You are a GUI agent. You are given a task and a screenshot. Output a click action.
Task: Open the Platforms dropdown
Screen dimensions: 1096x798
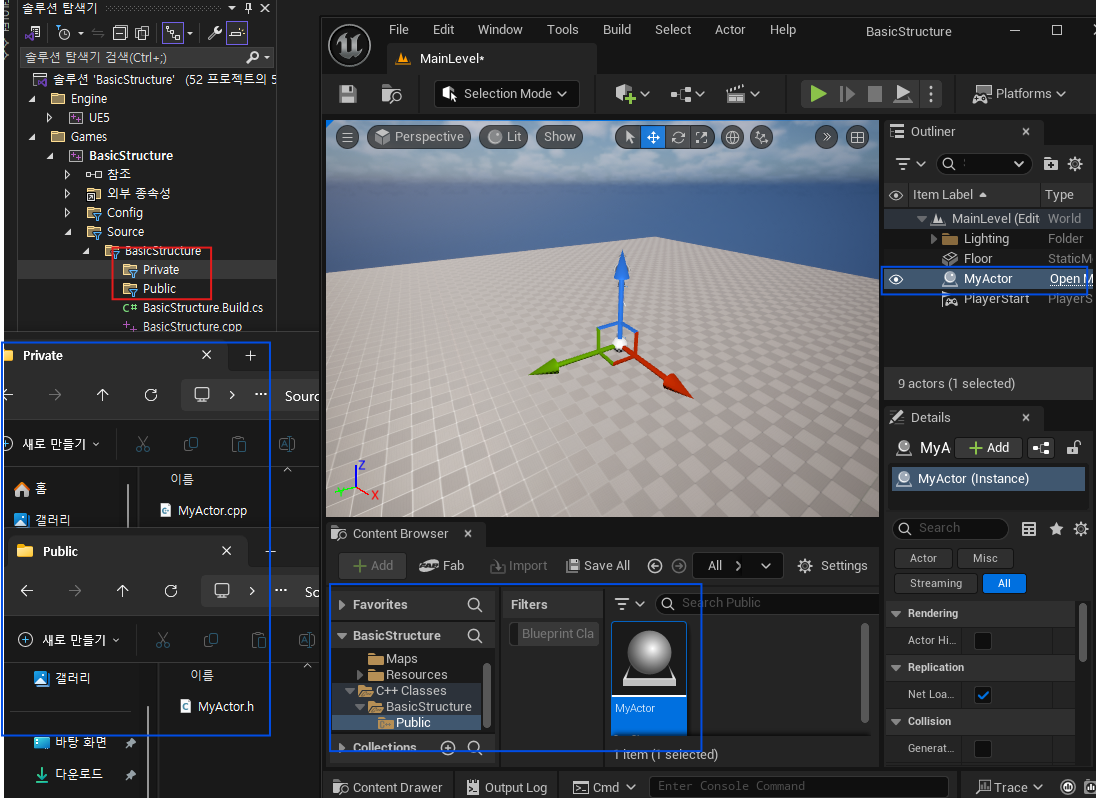coord(1019,94)
